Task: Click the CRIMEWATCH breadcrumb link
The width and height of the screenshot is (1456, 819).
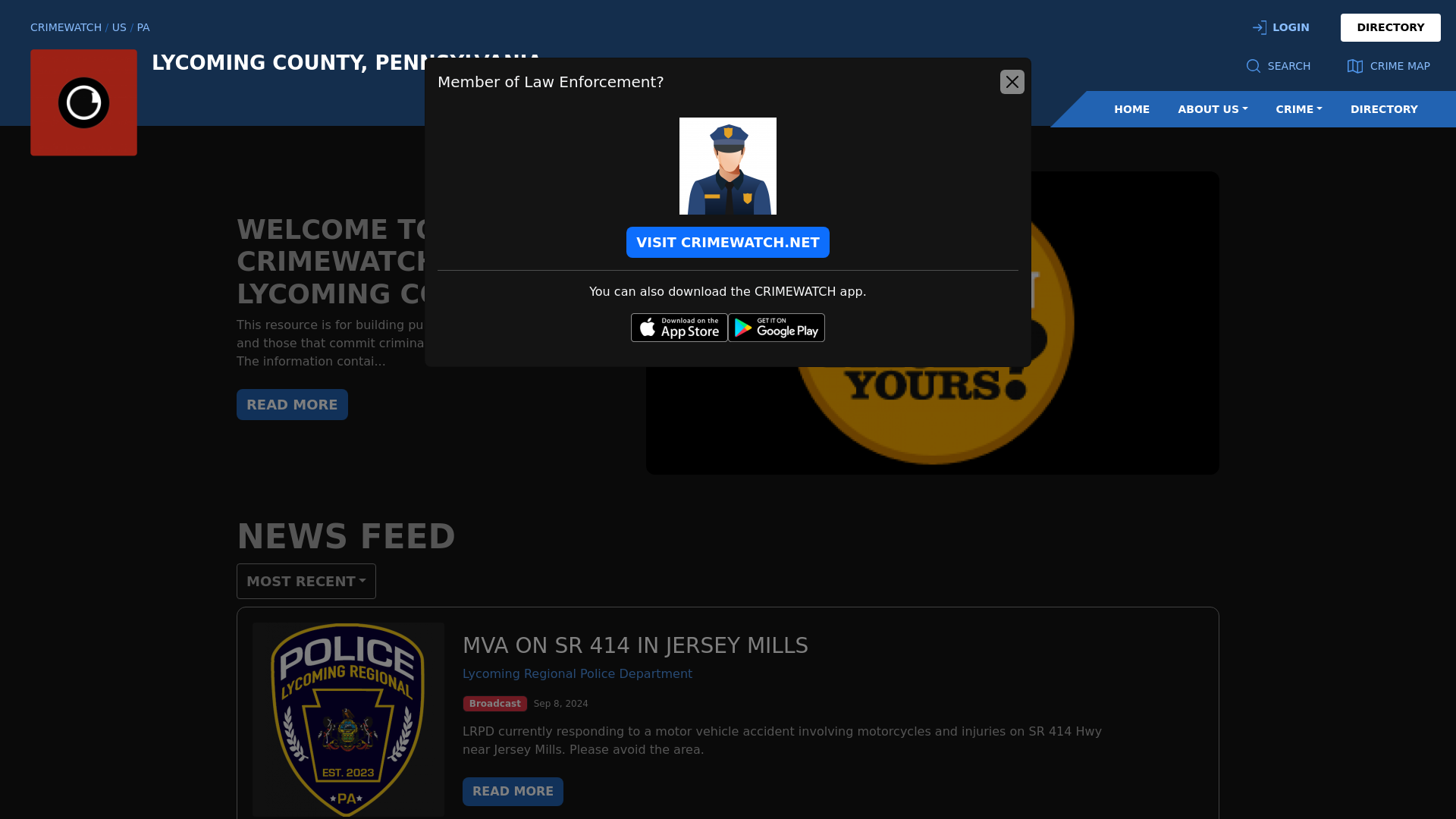Action: (66, 27)
